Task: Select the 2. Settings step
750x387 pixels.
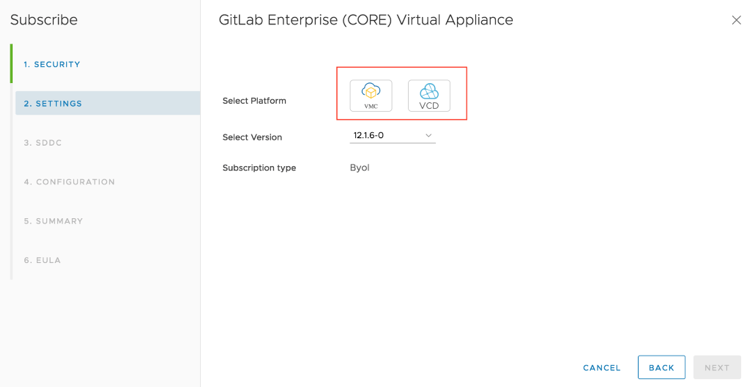Action: tap(53, 103)
